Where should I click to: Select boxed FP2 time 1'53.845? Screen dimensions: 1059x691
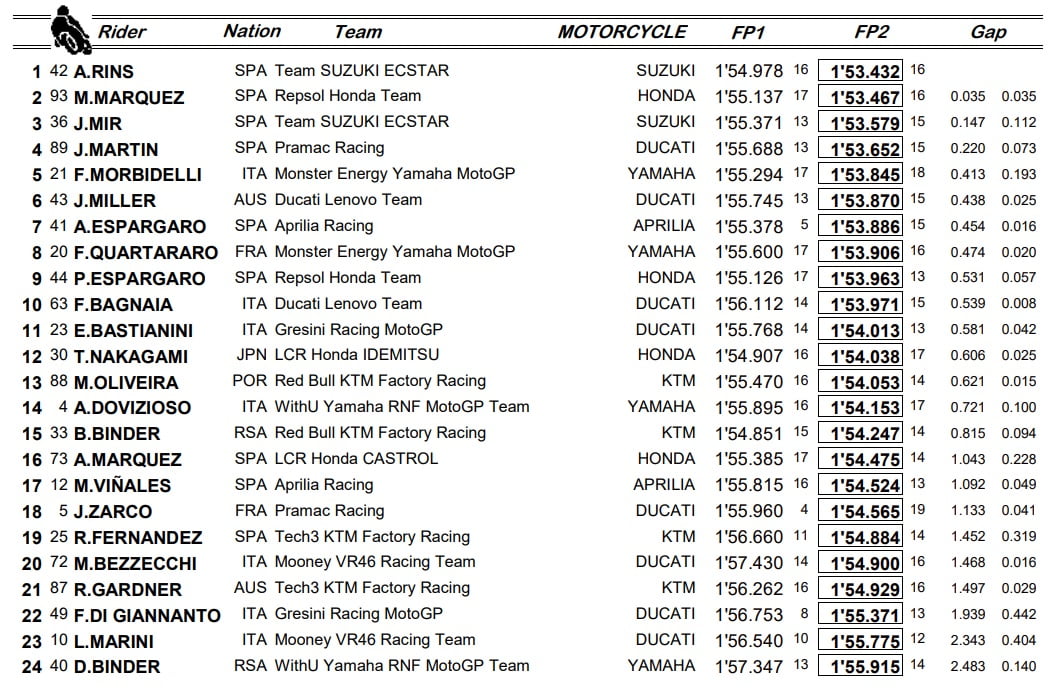(x=860, y=175)
